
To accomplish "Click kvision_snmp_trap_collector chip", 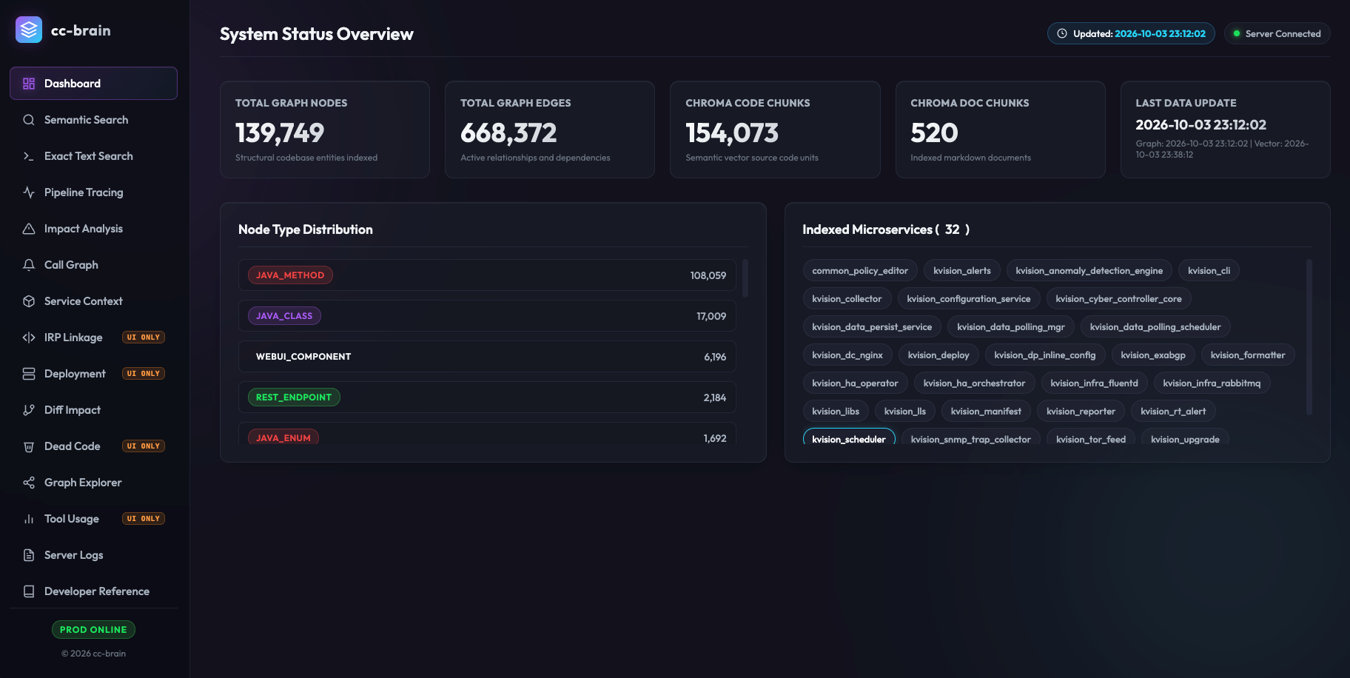I will coord(970,439).
